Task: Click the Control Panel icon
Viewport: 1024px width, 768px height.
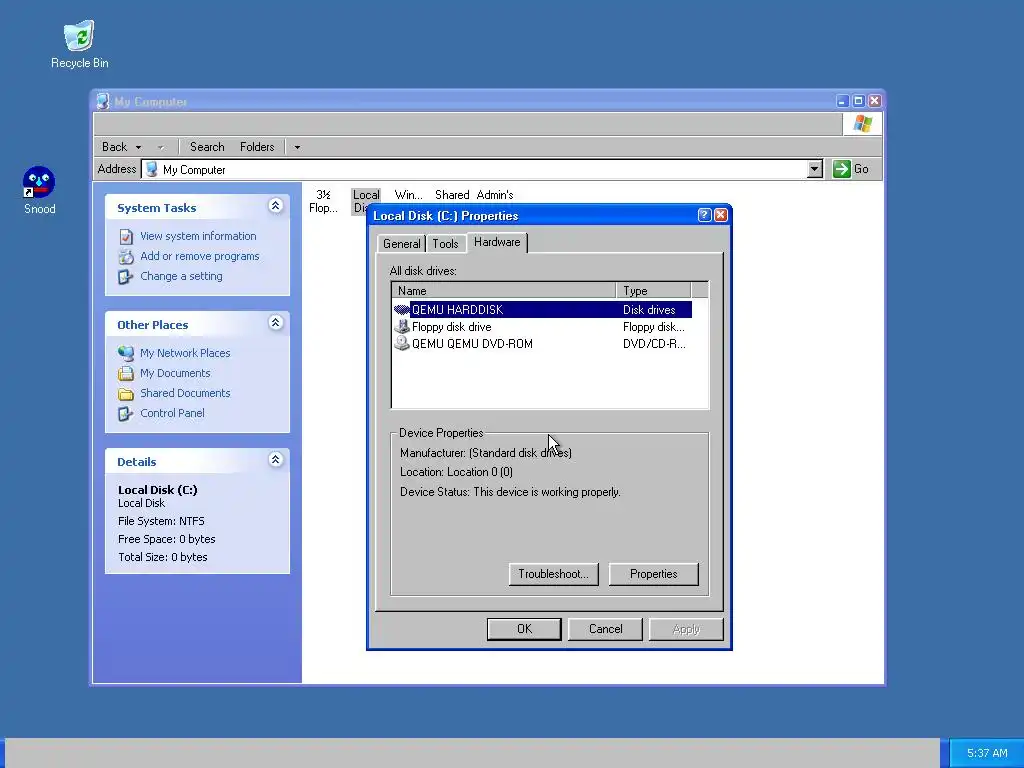Action: coord(125,413)
